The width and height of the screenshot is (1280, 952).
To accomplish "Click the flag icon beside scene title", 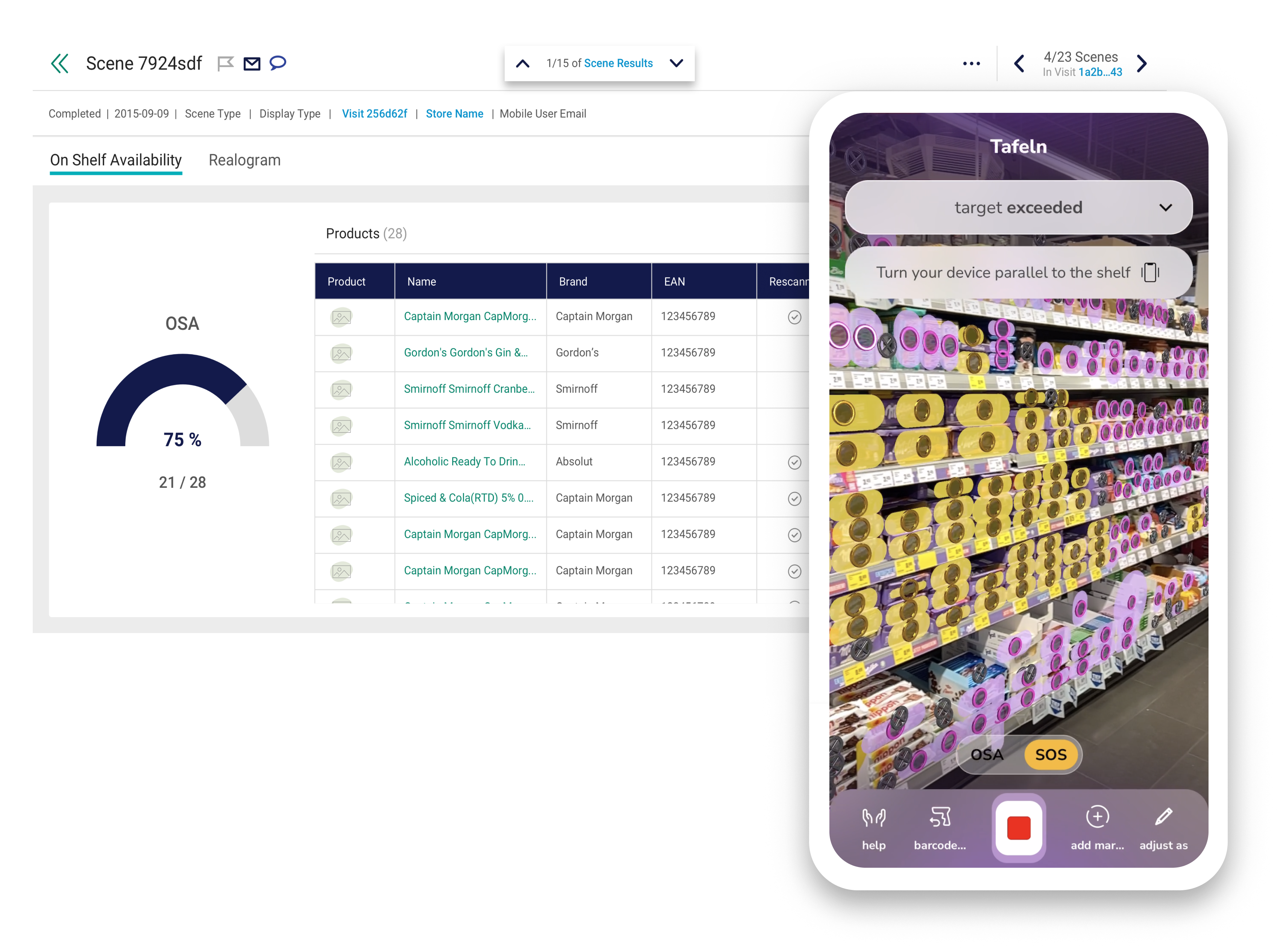I will (x=225, y=64).
